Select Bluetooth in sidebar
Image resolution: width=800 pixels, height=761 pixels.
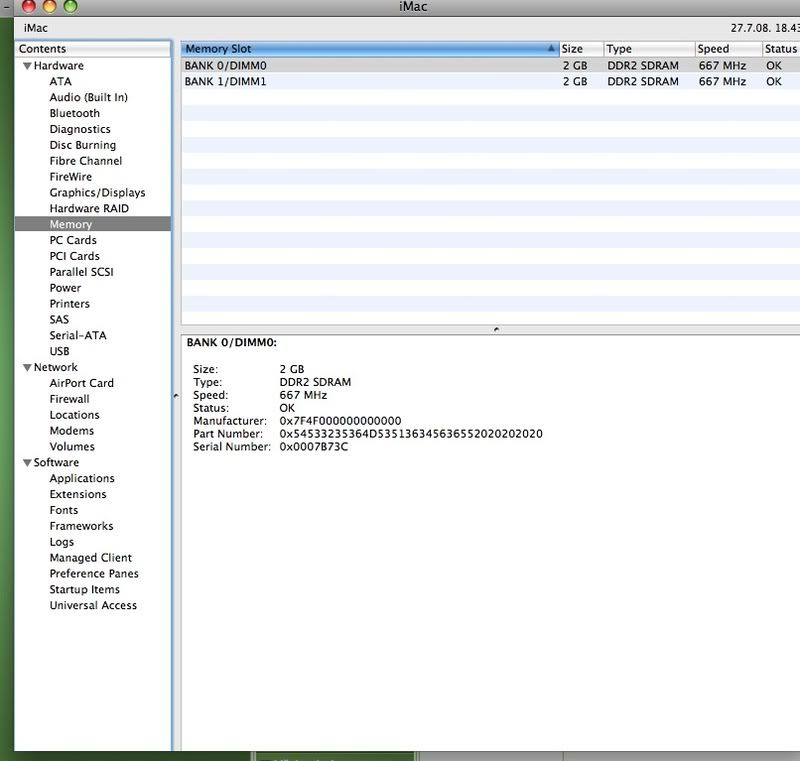[x=74, y=113]
